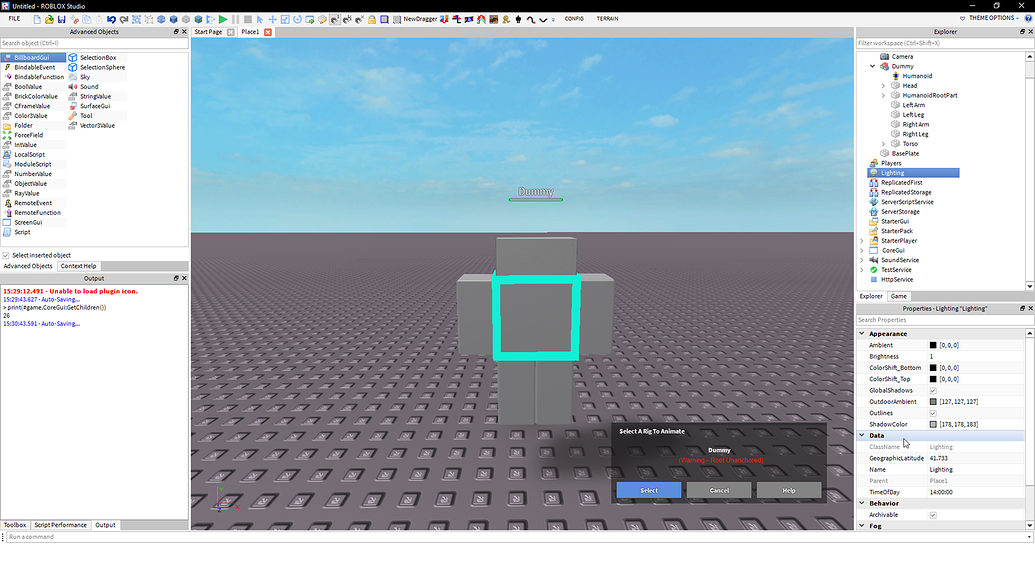Insert a Tool object from list
The height and width of the screenshot is (561, 1035).
pos(86,116)
